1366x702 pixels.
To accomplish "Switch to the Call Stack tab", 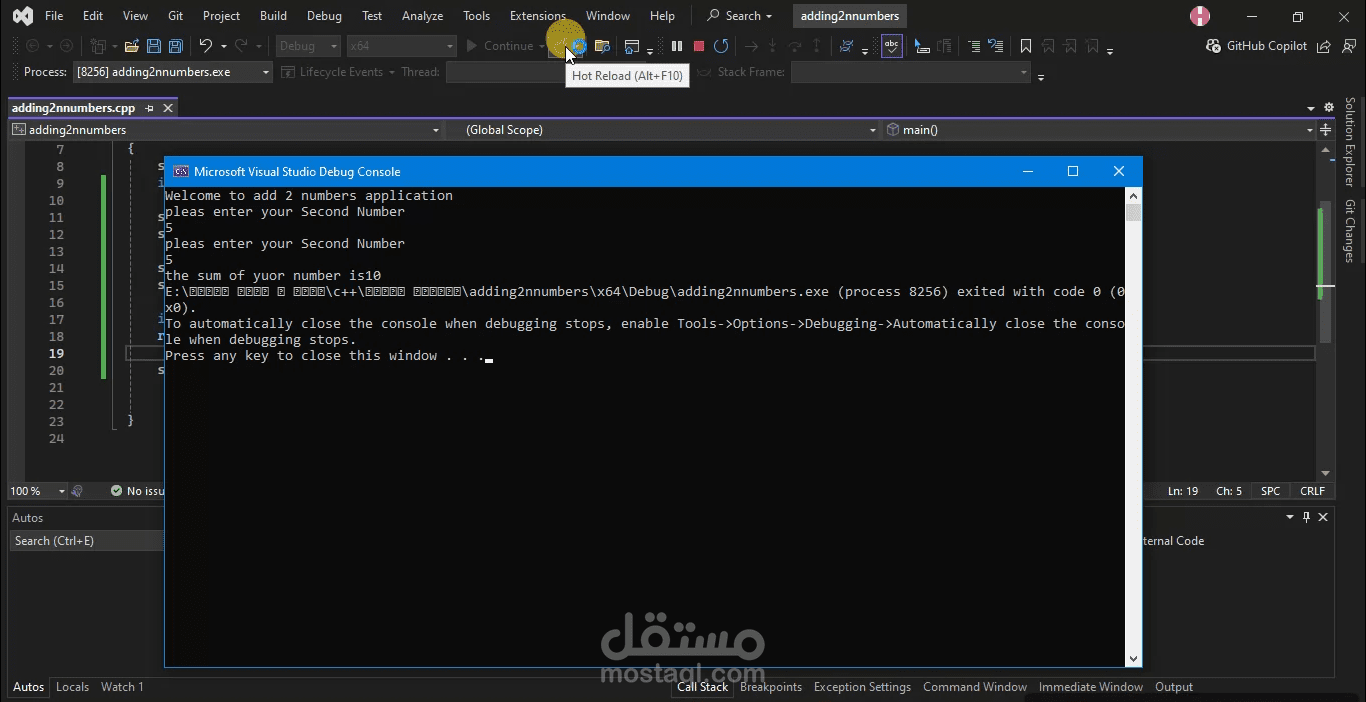I will [x=702, y=687].
